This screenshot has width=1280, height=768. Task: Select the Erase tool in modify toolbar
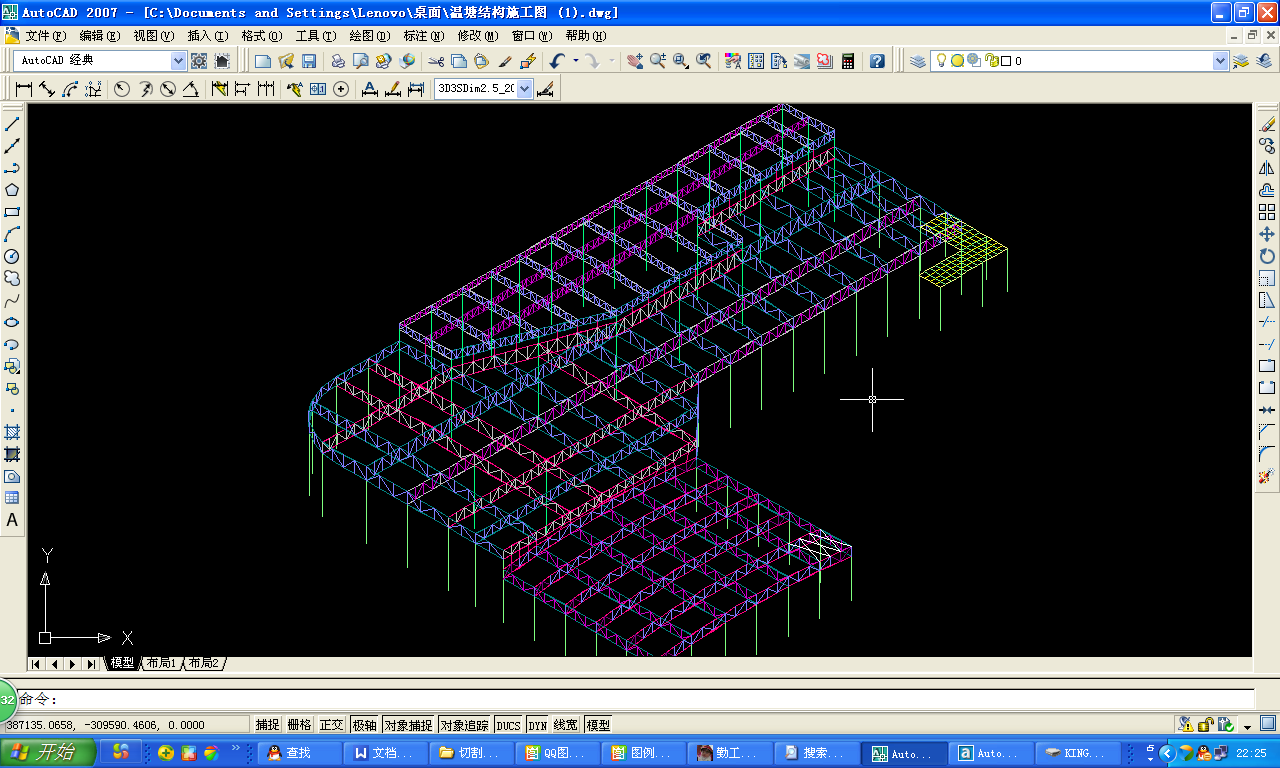pyautogui.click(x=1267, y=124)
